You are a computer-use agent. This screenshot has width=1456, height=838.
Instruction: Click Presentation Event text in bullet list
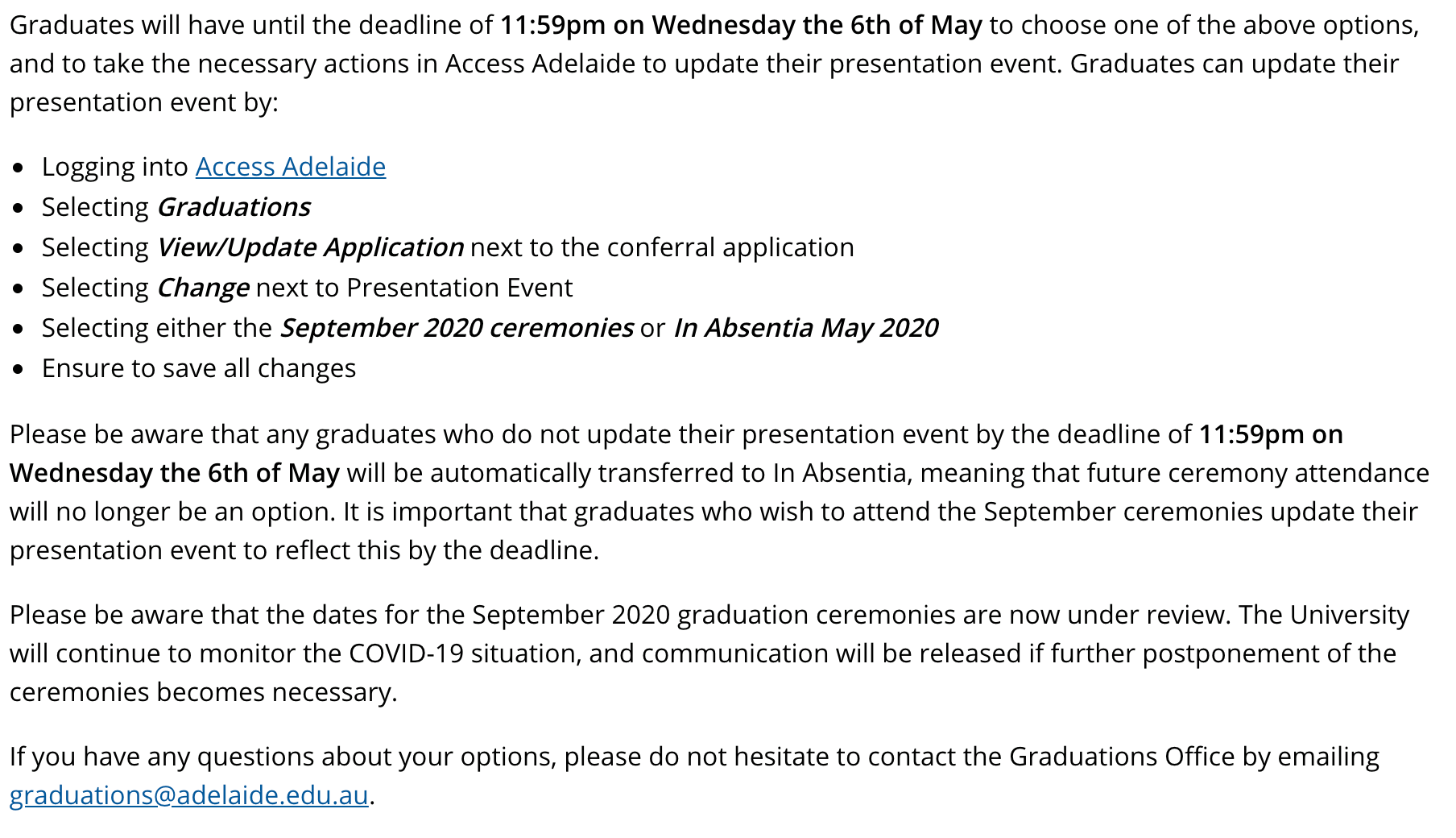click(459, 288)
